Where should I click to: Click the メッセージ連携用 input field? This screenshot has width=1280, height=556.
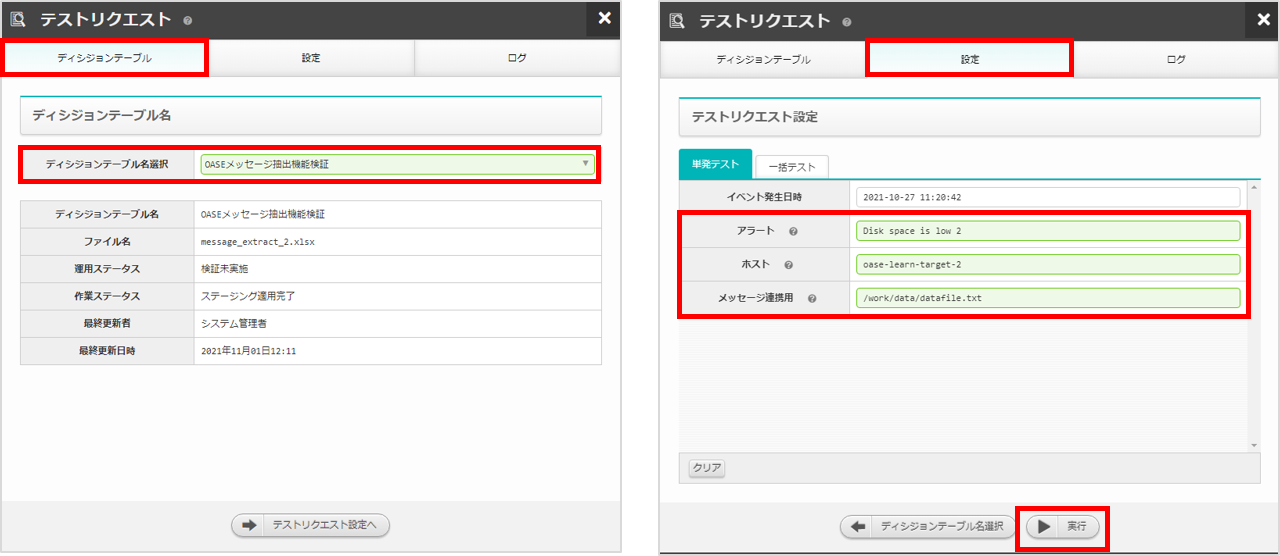(x=1048, y=298)
